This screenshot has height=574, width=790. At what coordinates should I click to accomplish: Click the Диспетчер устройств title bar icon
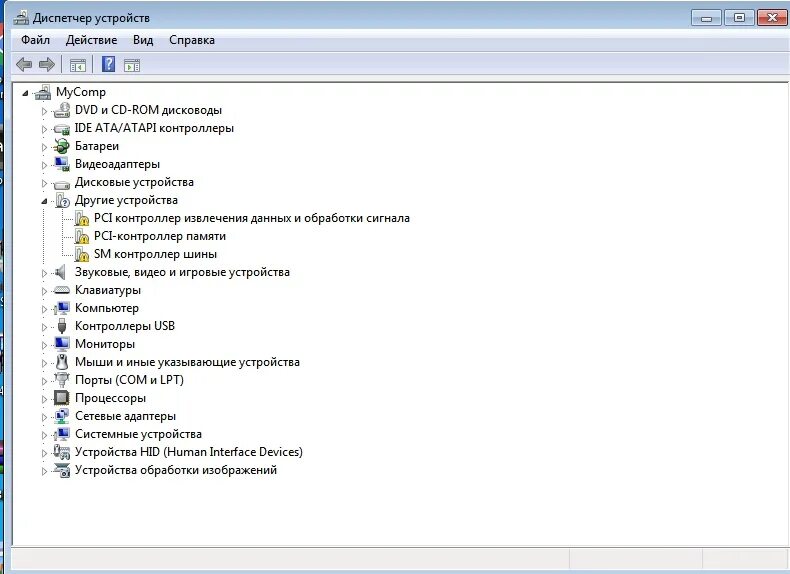pos(21,18)
